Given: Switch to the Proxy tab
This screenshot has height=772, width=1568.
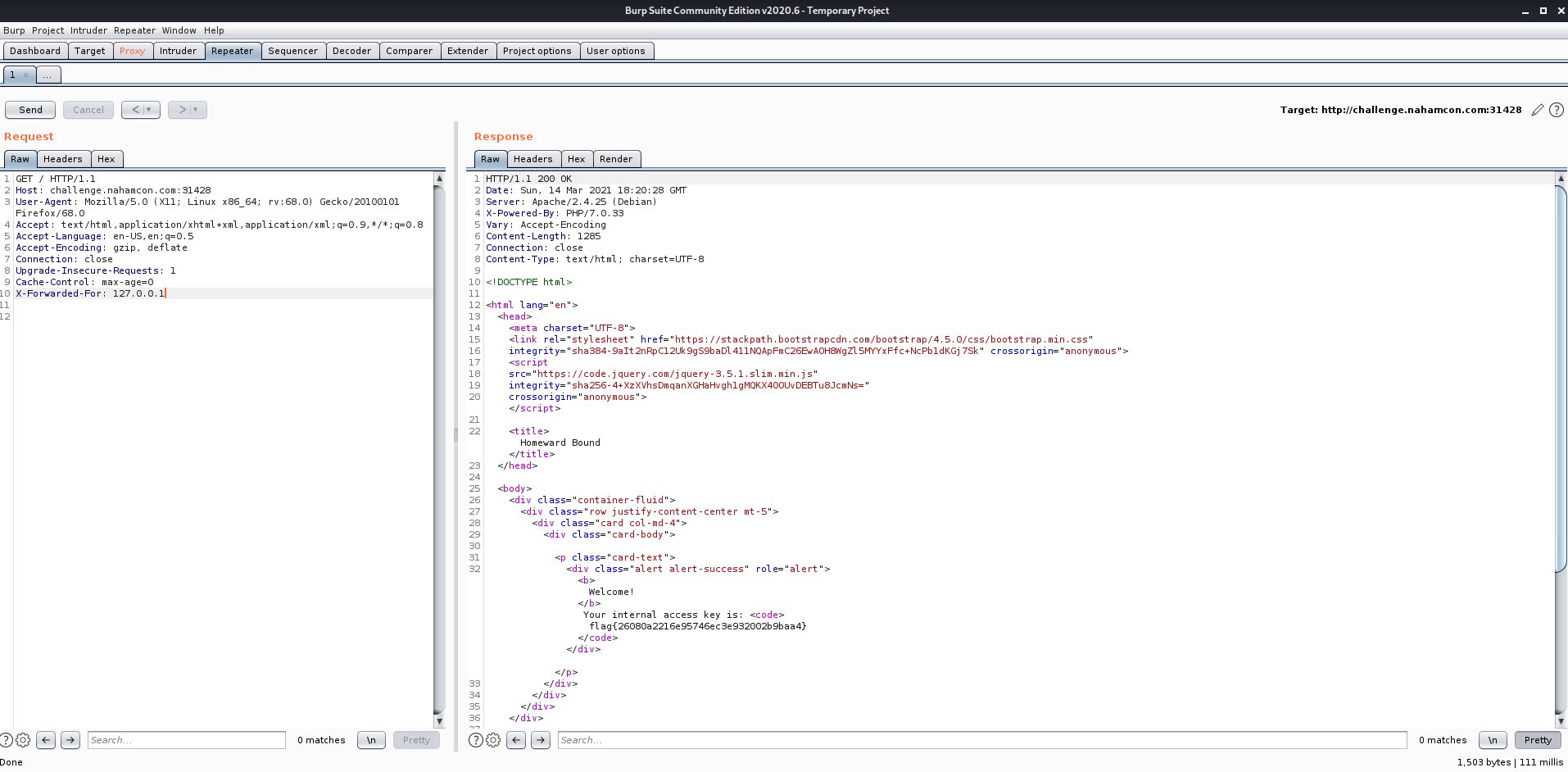Looking at the screenshot, I should point(132,51).
